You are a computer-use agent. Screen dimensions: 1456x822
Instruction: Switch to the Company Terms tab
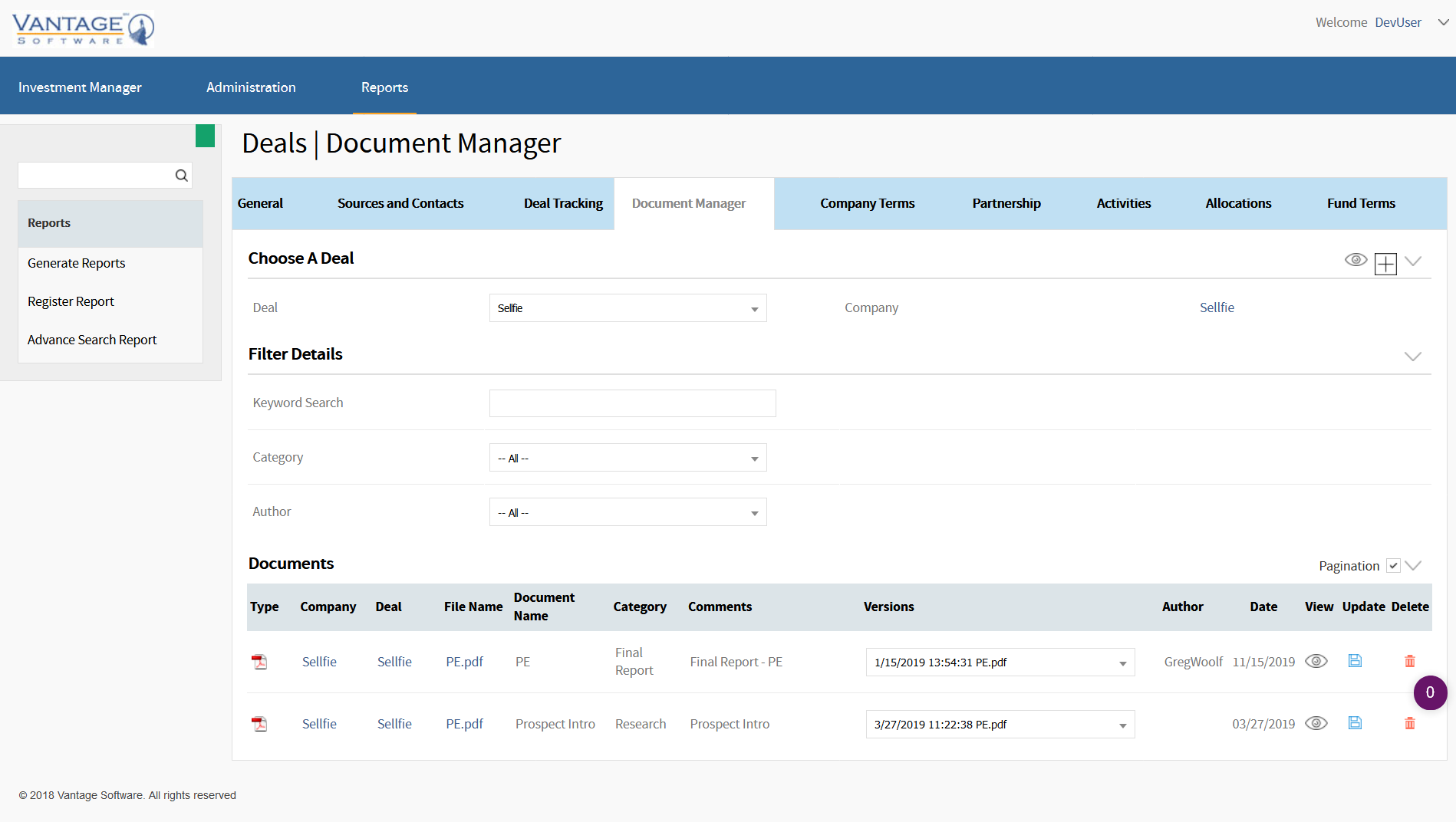[867, 203]
